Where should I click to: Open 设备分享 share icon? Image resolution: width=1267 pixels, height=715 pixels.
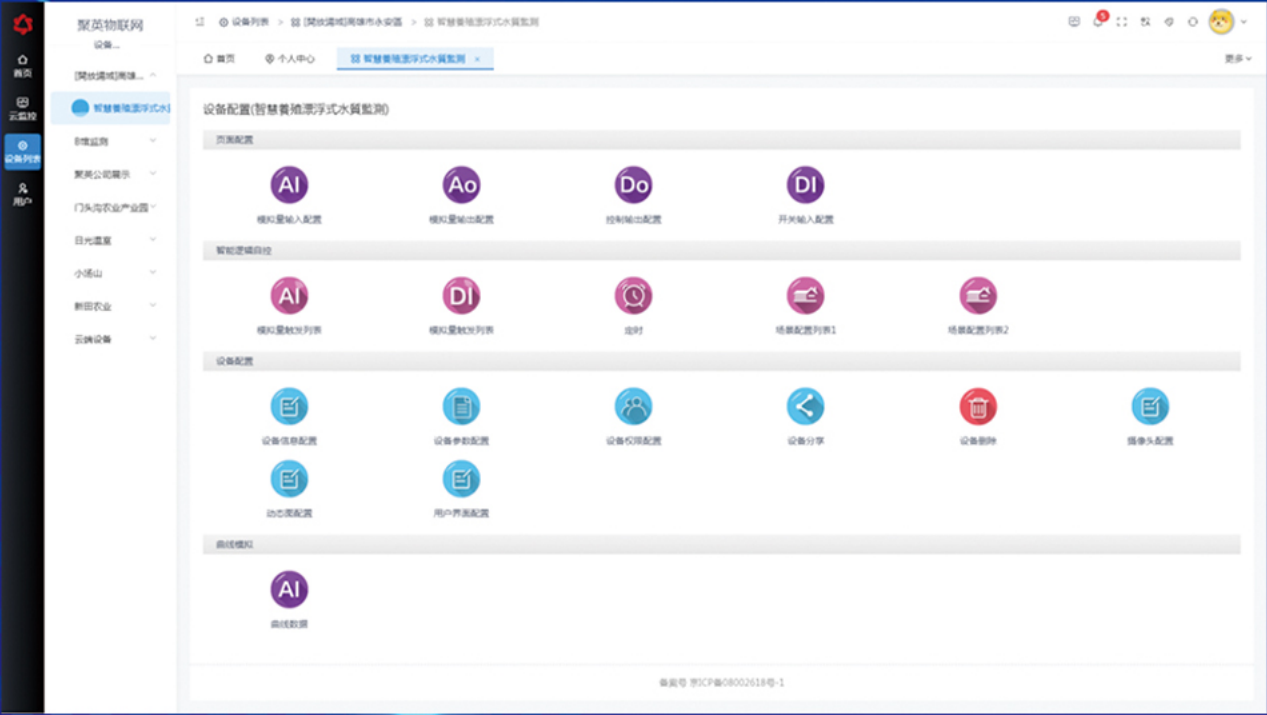point(805,407)
